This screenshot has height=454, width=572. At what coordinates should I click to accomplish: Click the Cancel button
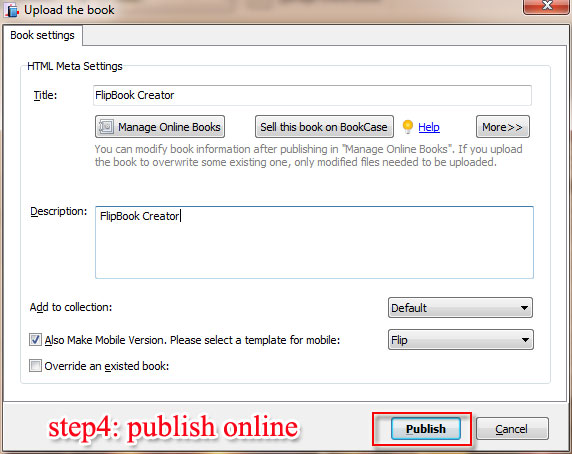pos(512,429)
